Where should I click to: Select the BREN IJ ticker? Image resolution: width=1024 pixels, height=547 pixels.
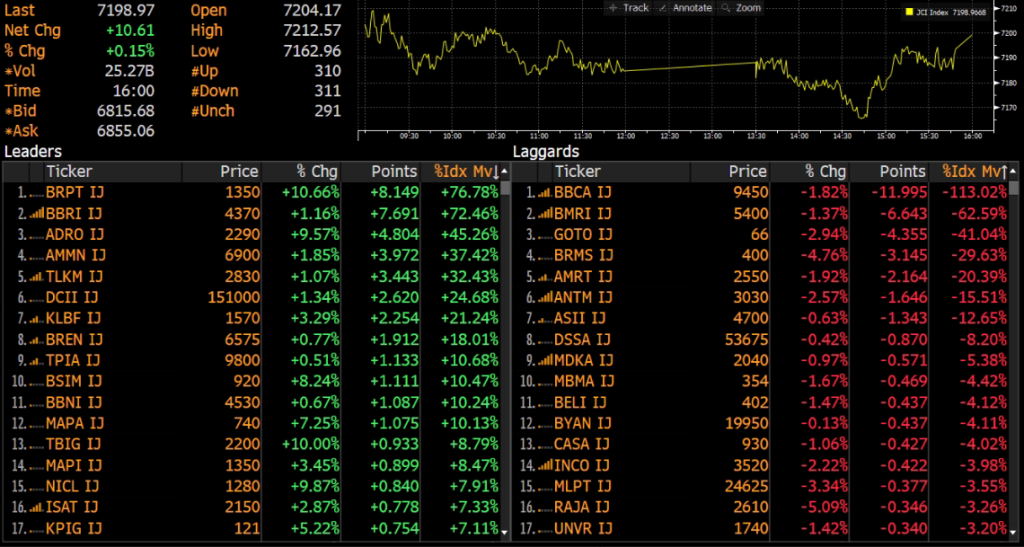[74, 339]
